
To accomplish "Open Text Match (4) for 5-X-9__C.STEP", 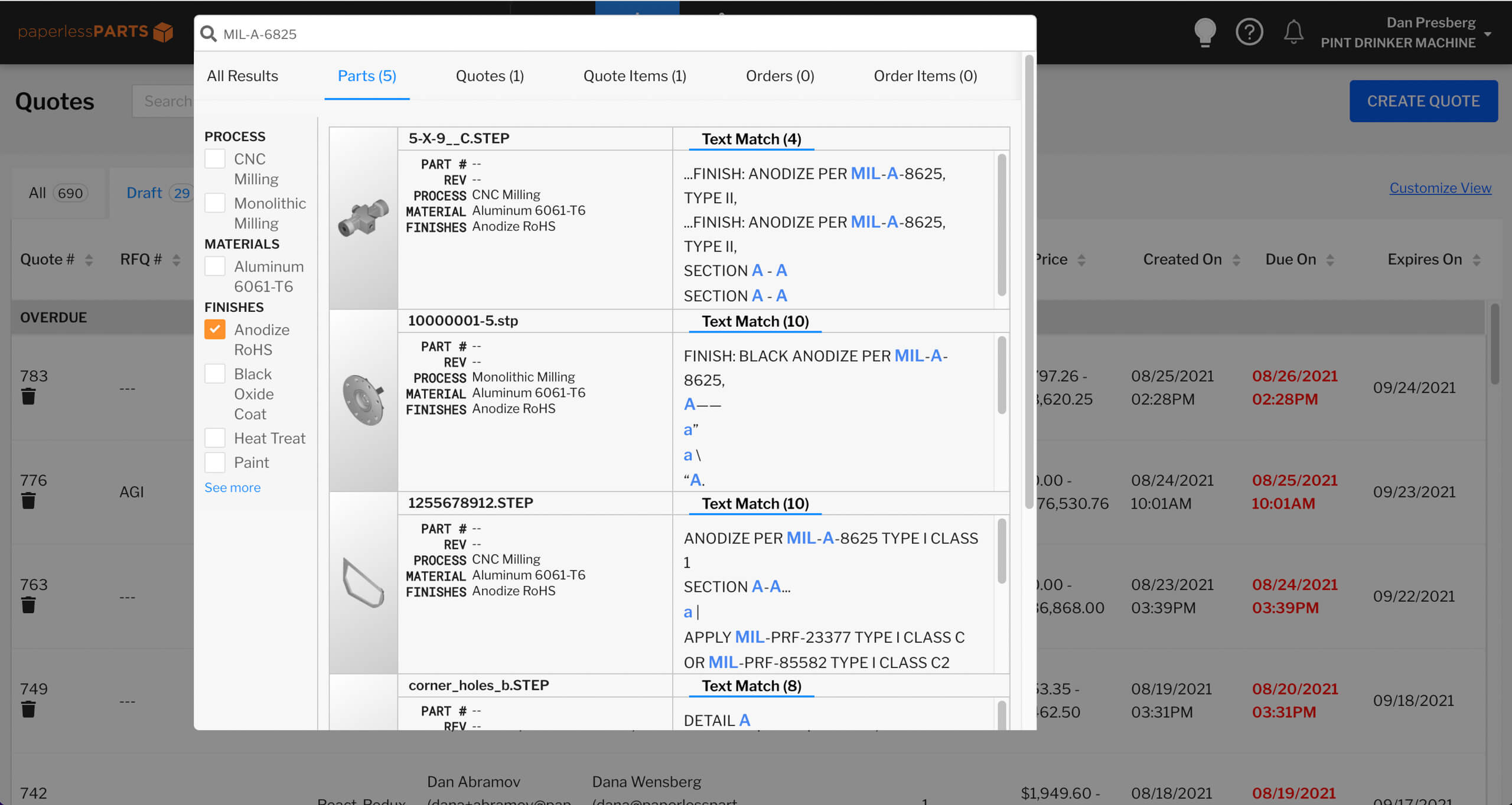I will 751,139.
